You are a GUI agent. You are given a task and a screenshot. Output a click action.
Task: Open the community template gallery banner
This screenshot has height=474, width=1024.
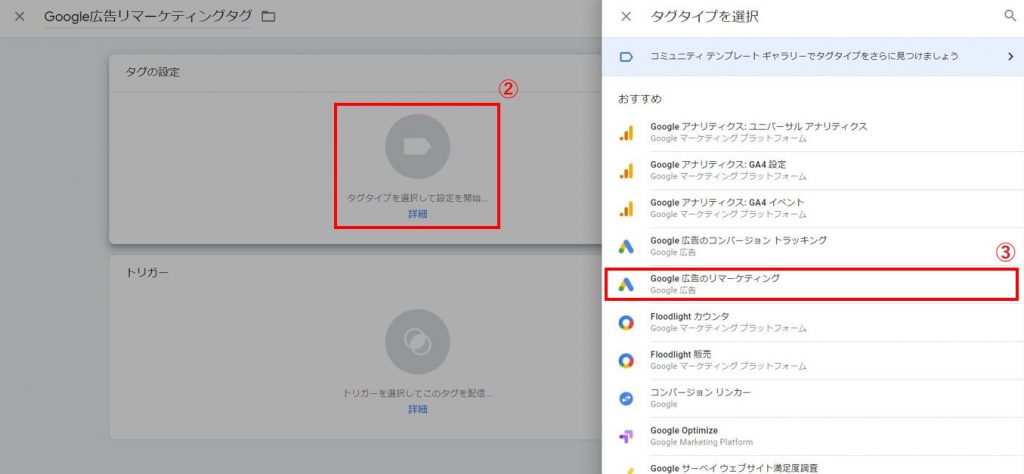click(x=813, y=56)
